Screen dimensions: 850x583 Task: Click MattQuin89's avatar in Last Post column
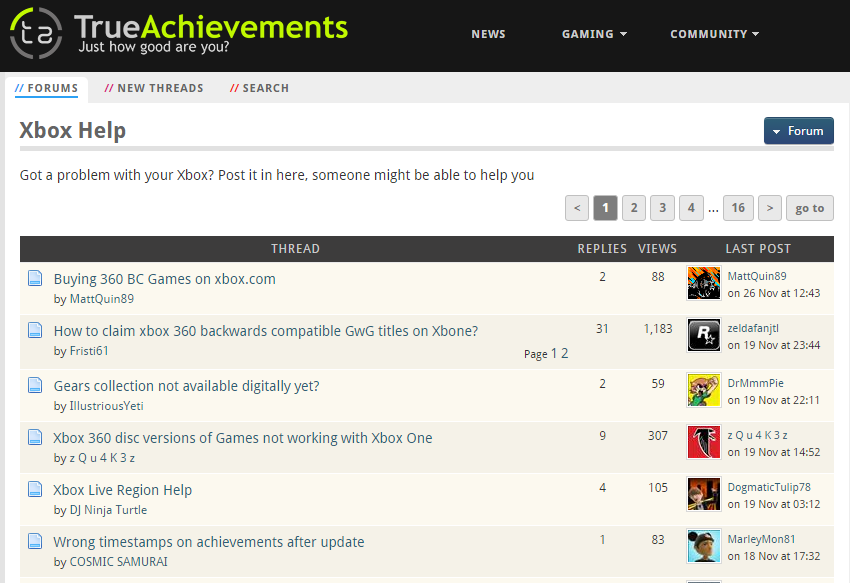[x=704, y=284]
